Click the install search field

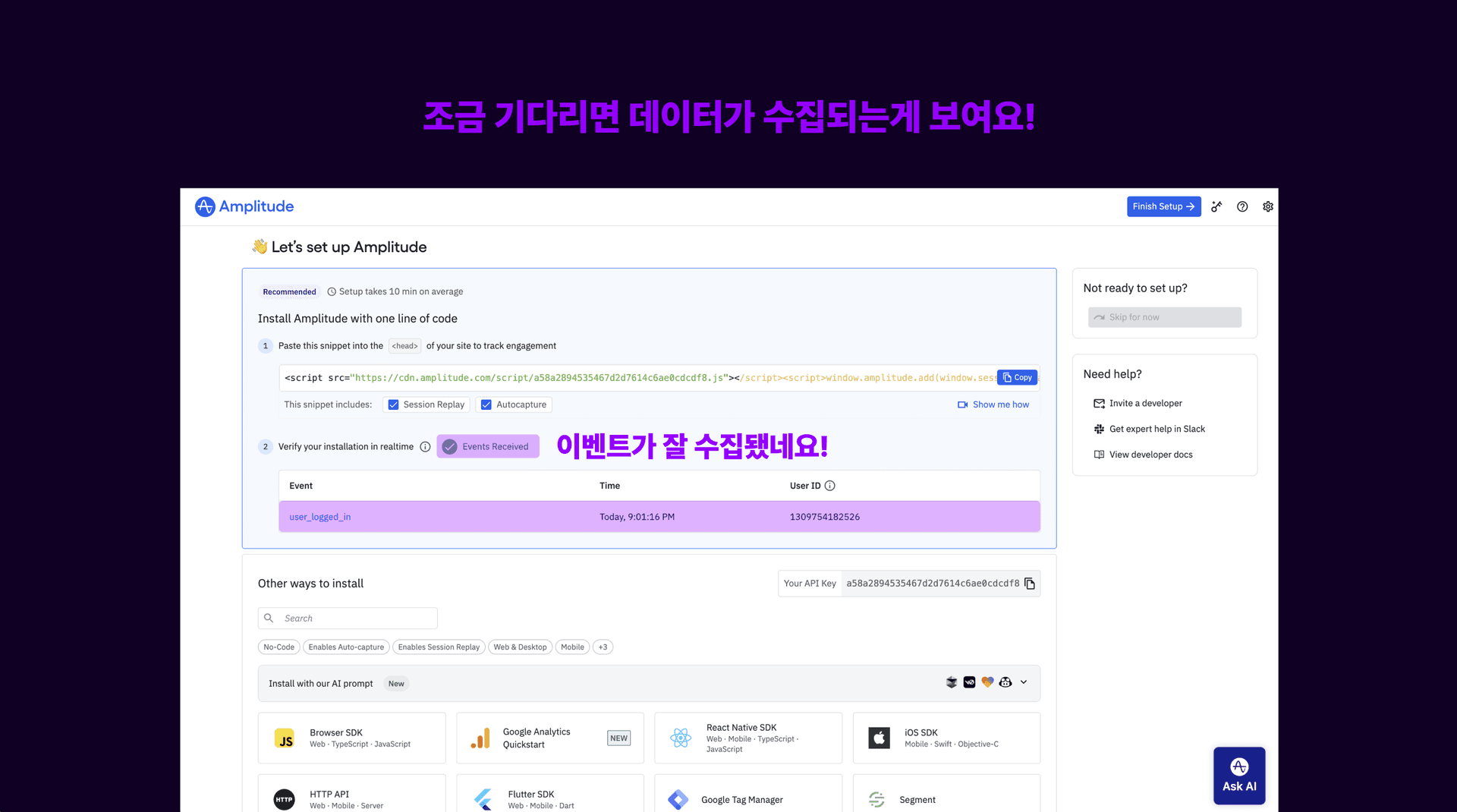click(x=347, y=618)
